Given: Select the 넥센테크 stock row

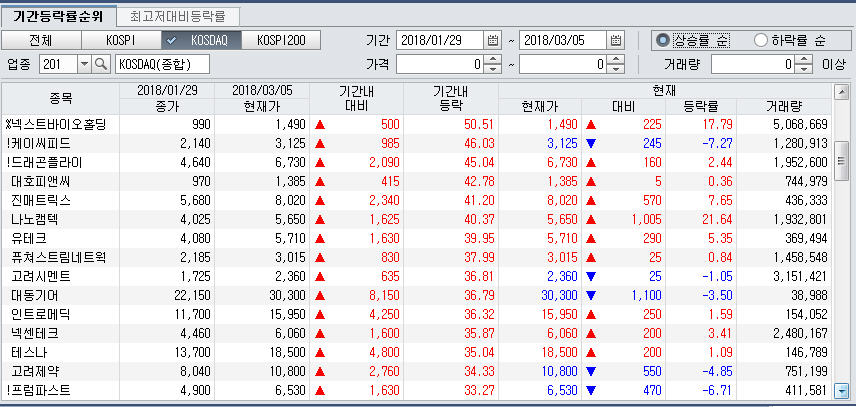Looking at the screenshot, I should 417,333.
